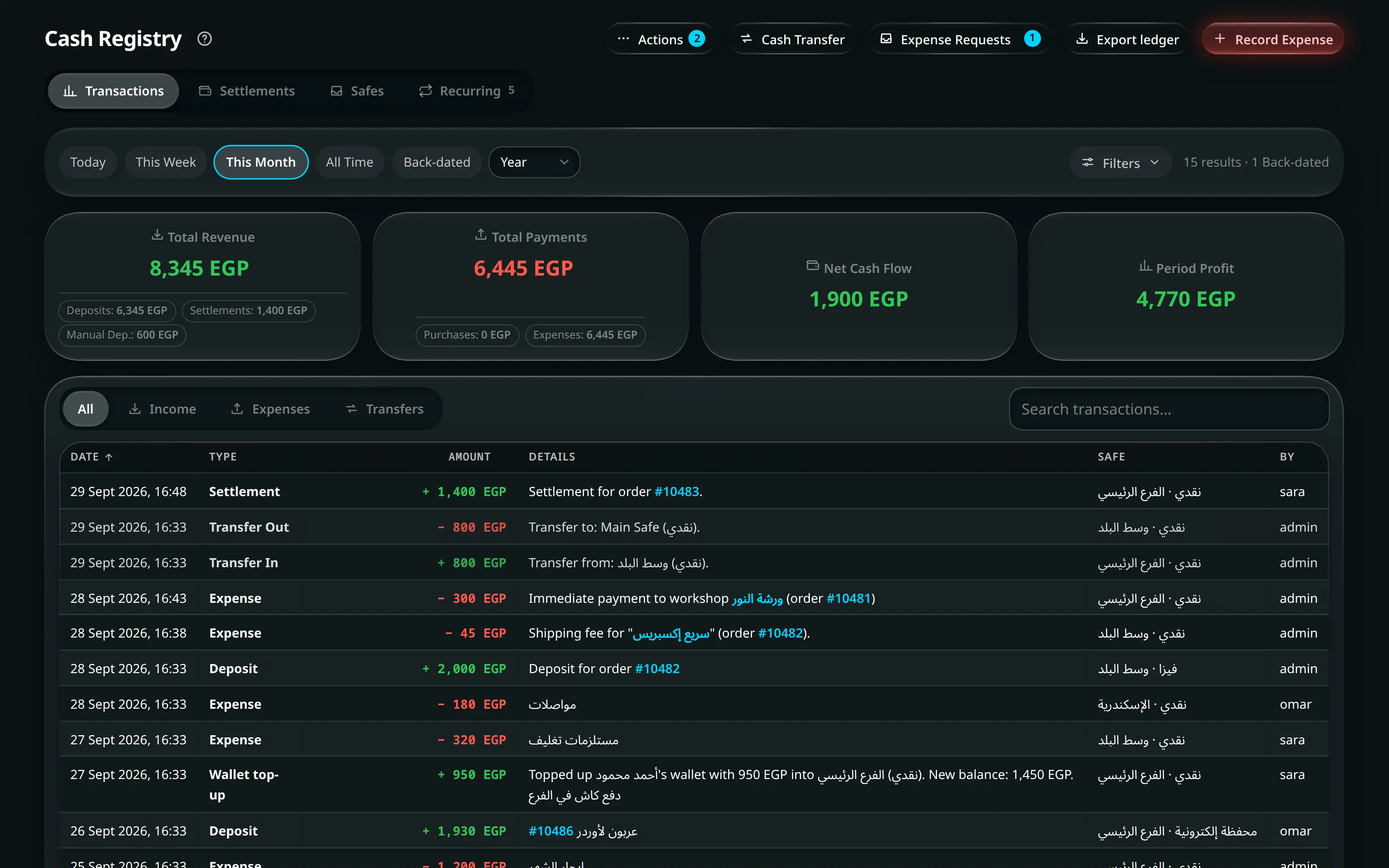The height and width of the screenshot is (868, 1389).
Task: Click the Expenses: 6,445 EGP chip
Action: pyautogui.click(x=585, y=335)
